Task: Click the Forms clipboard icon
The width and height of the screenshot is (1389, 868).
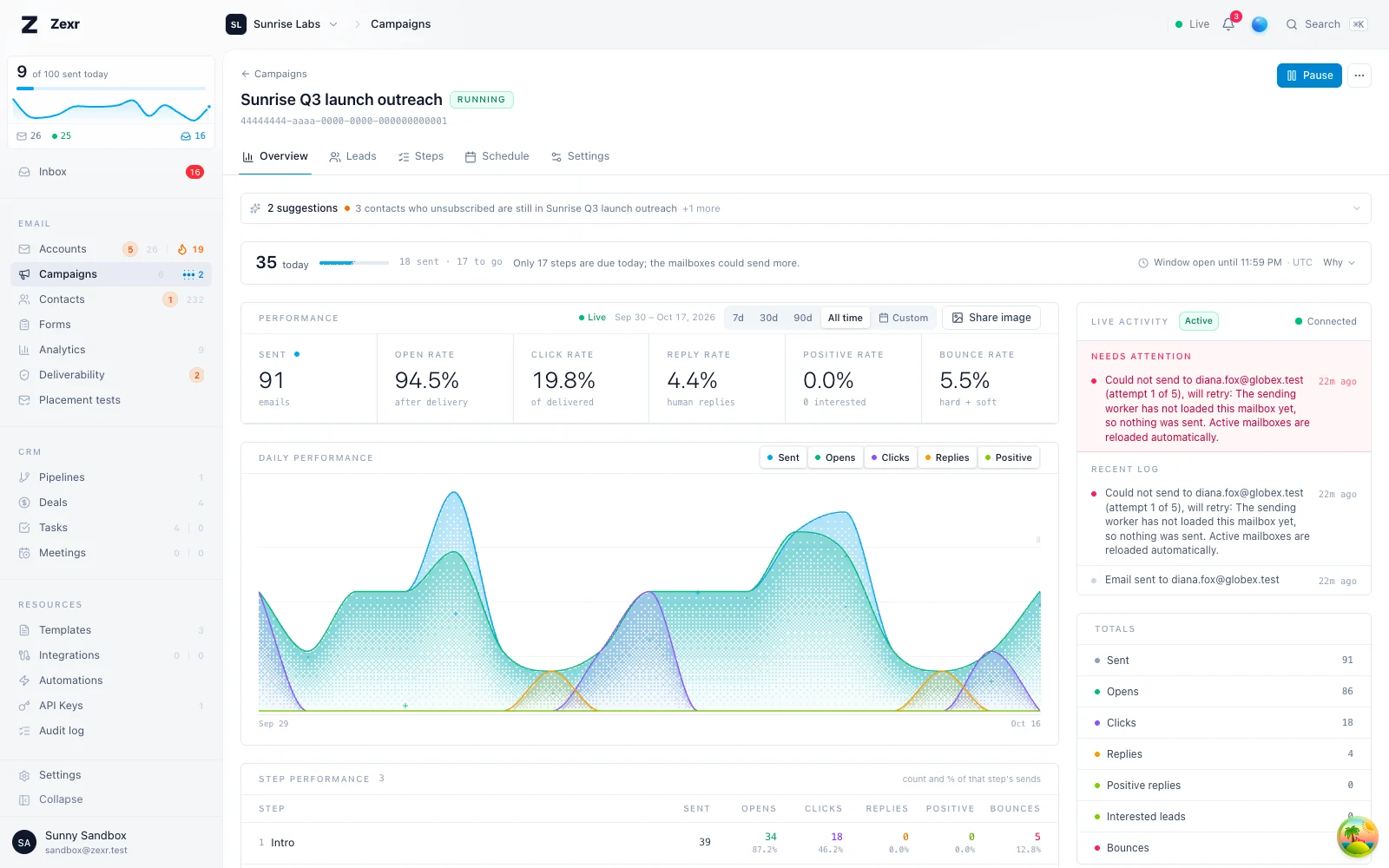Action: point(24,325)
